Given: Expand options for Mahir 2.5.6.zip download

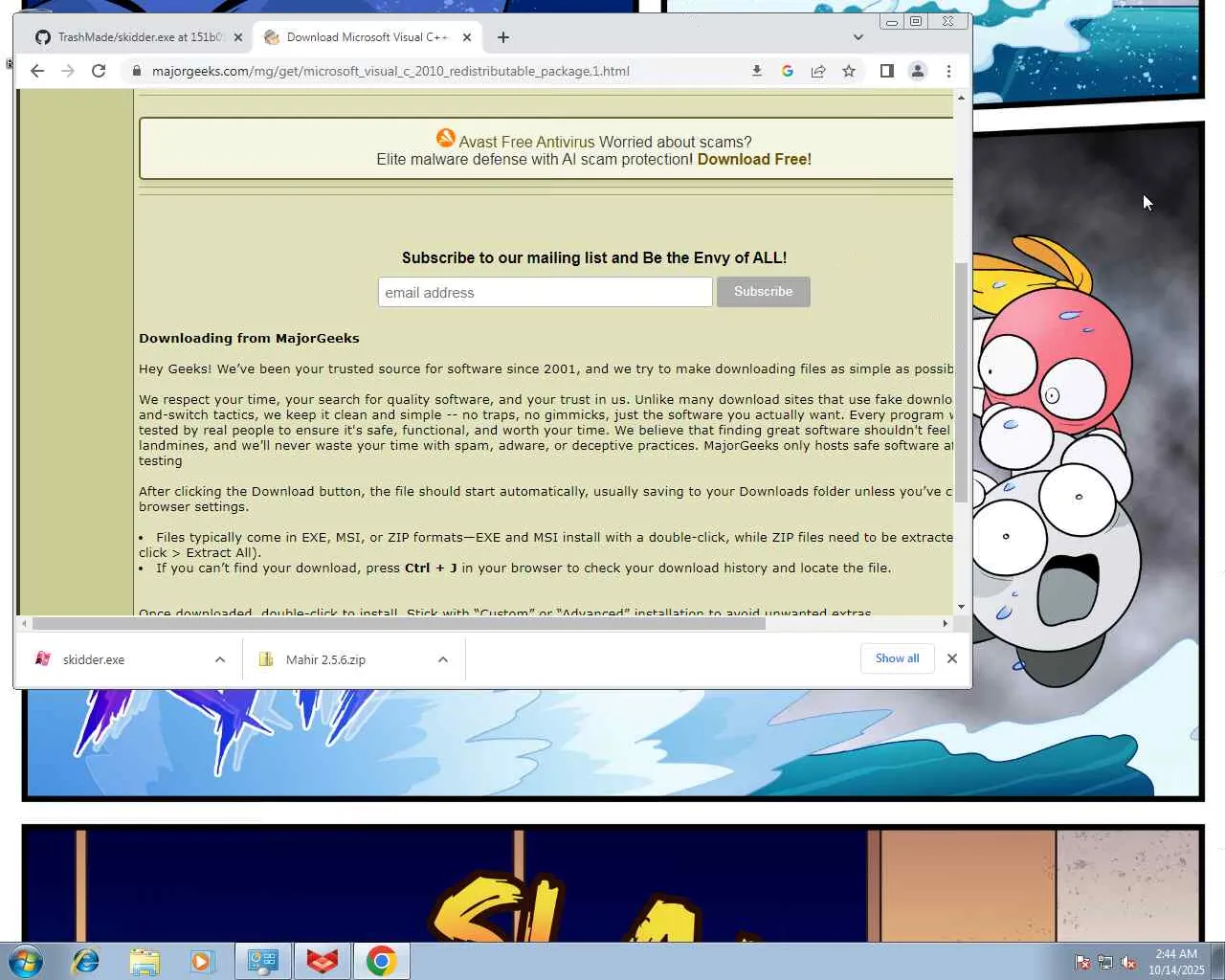Looking at the screenshot, I should pyautogui.click(x=443, y=659).
